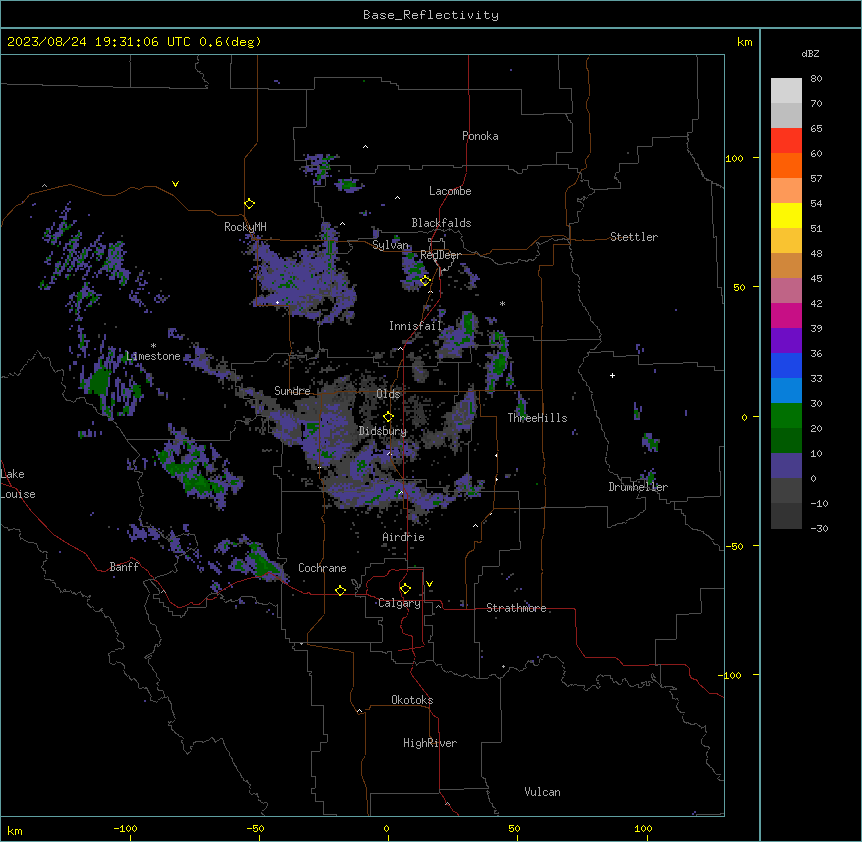Click the Didsbury town label

click(383, 431)
